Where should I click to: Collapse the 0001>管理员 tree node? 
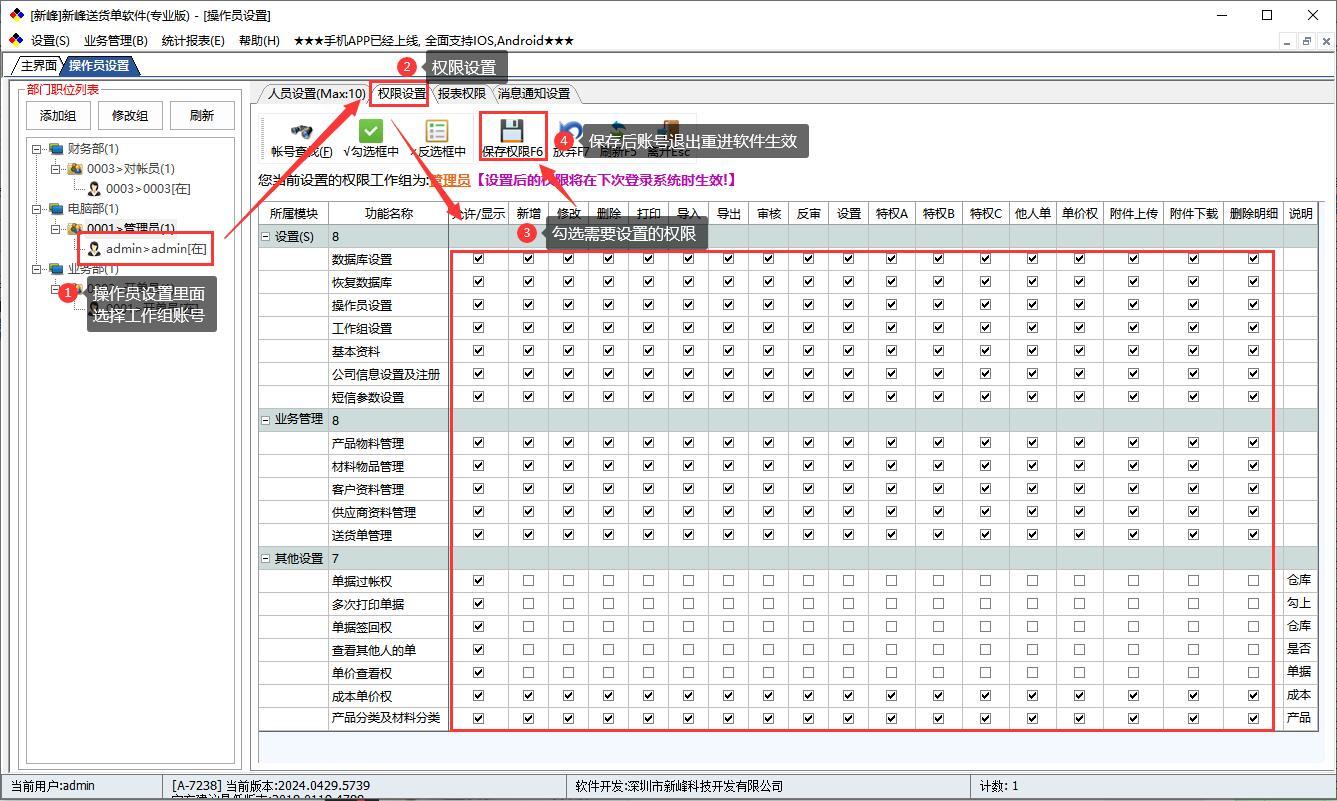57,229
